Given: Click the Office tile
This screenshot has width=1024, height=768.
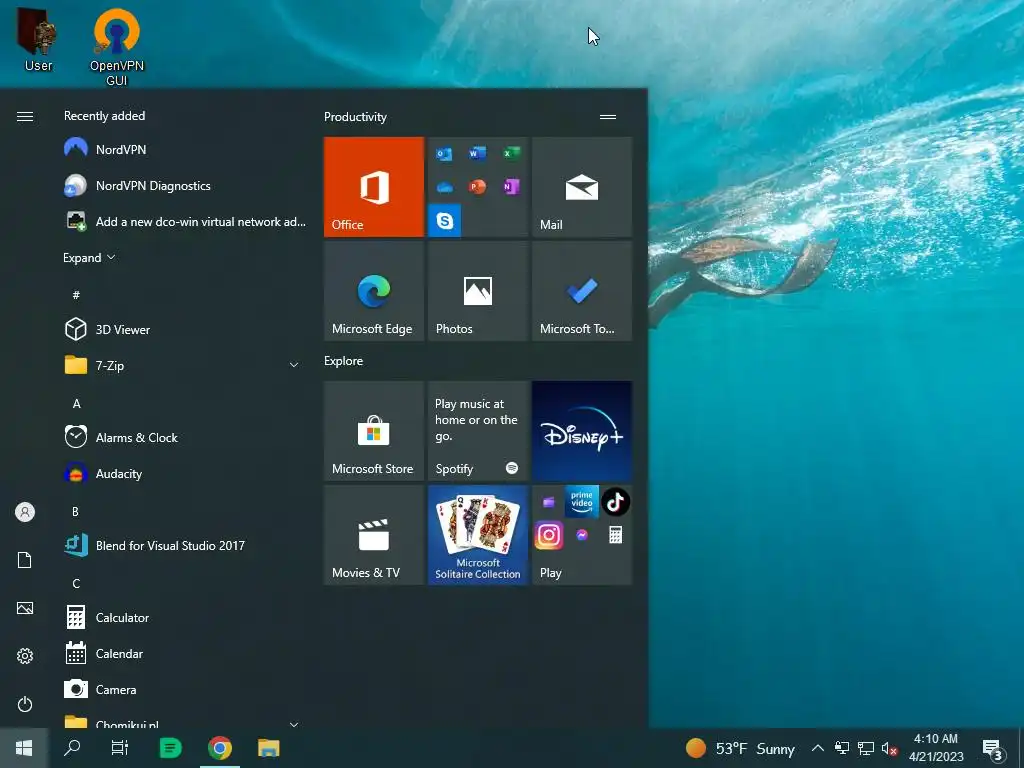Looking at the screenshot, I should coord(374,187).
